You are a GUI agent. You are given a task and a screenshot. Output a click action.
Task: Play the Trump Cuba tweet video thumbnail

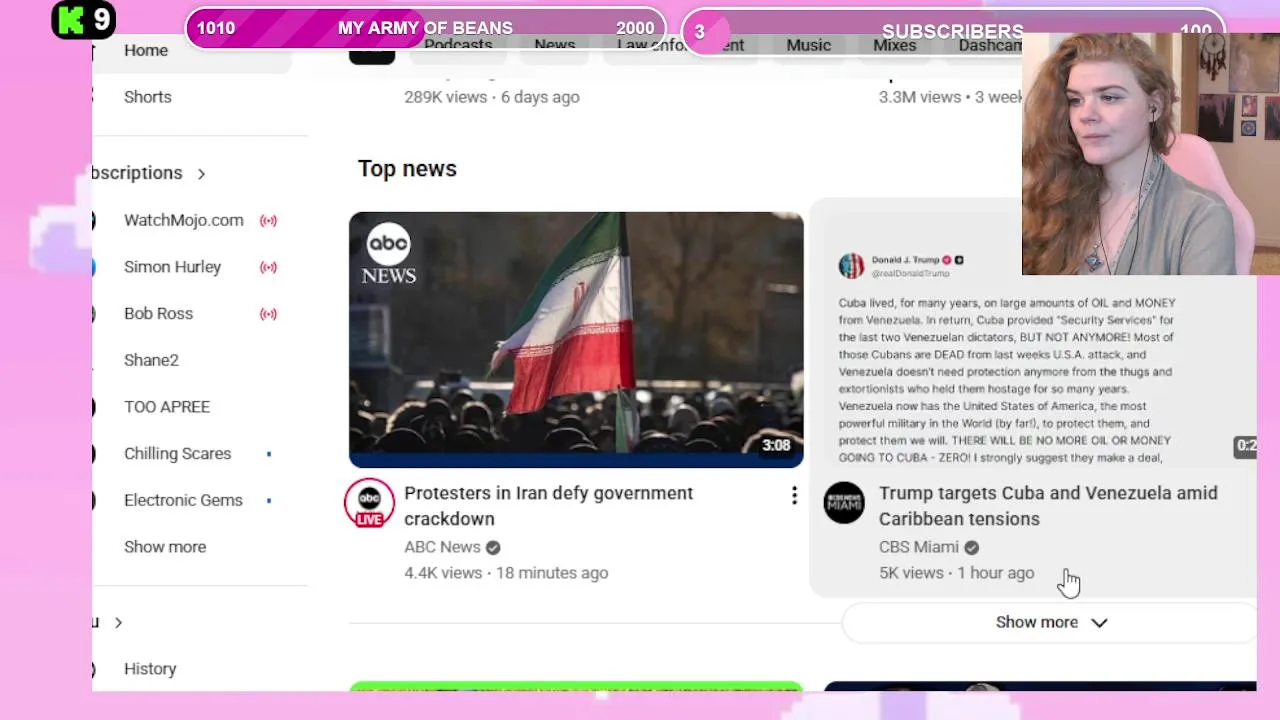(1032, 339)
